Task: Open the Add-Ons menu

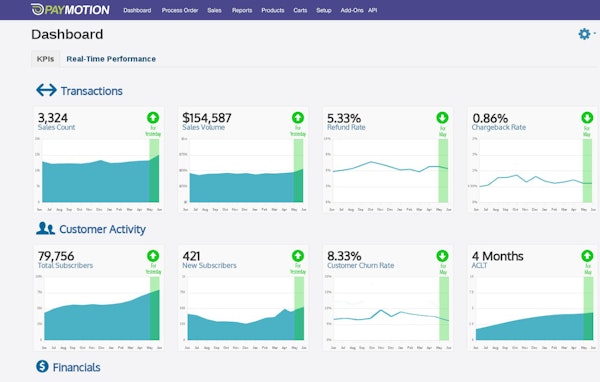Action: (352, 10)
